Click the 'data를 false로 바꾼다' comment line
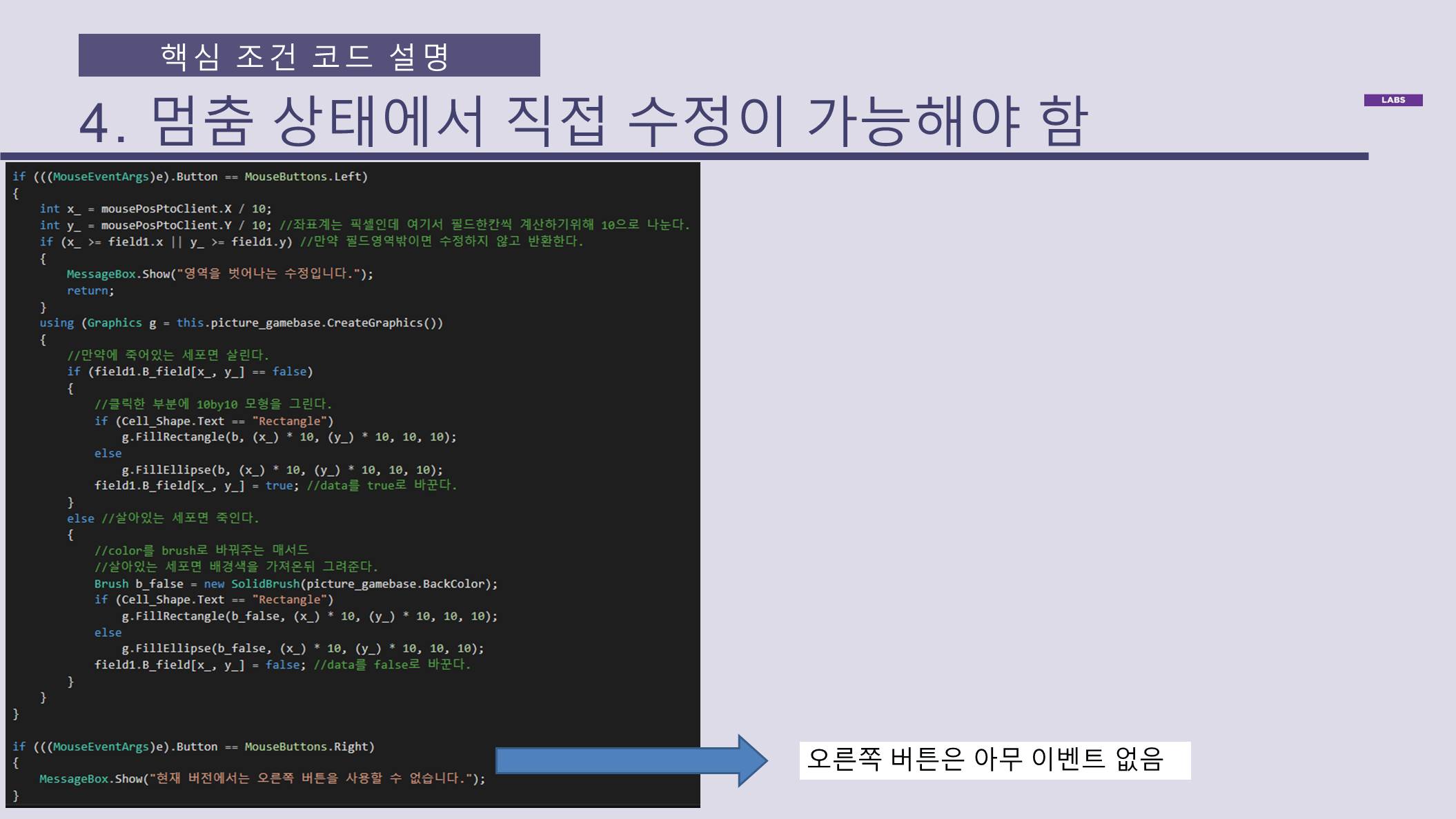Viewport: 1456px width, 819px height. point(391,664)
